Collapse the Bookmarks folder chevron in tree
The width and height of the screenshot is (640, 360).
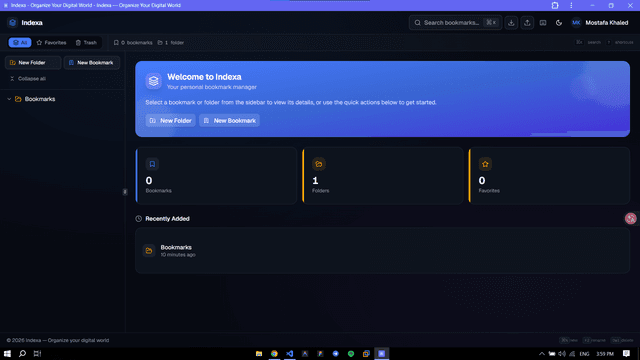tap(9, 99)
